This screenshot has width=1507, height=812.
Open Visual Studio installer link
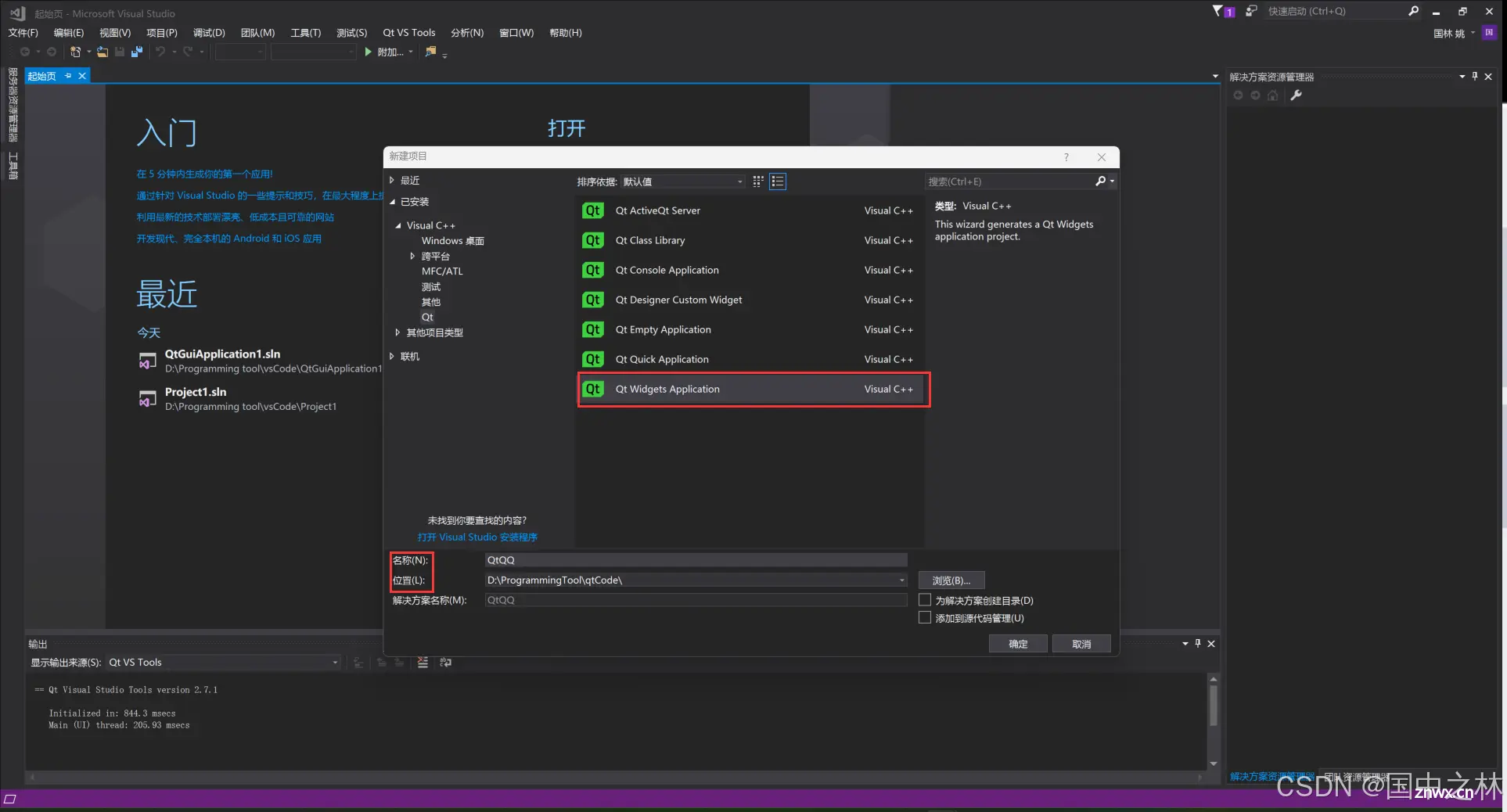pyautogui.click(x=477, y=537)
